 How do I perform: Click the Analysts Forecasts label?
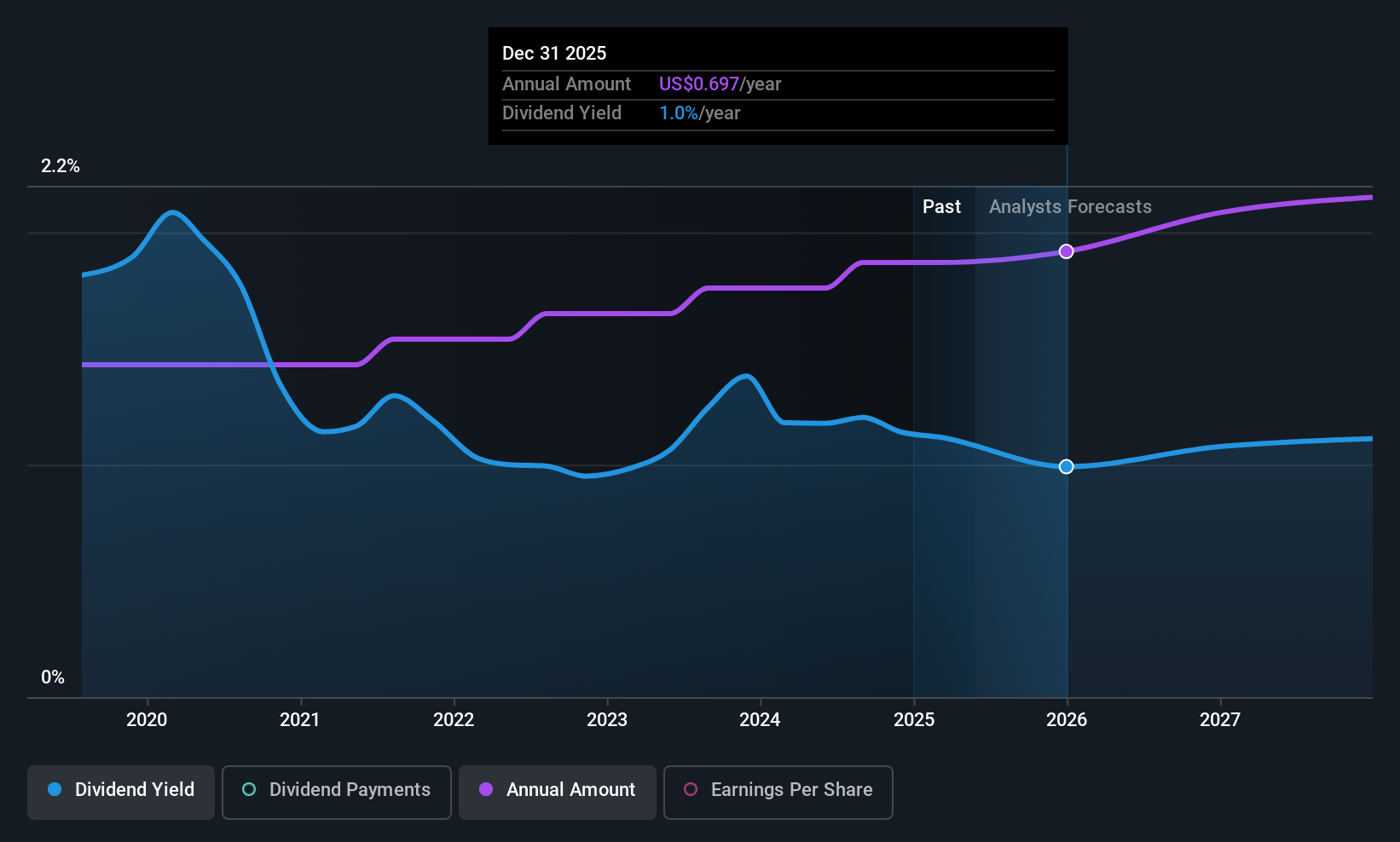1070,207
